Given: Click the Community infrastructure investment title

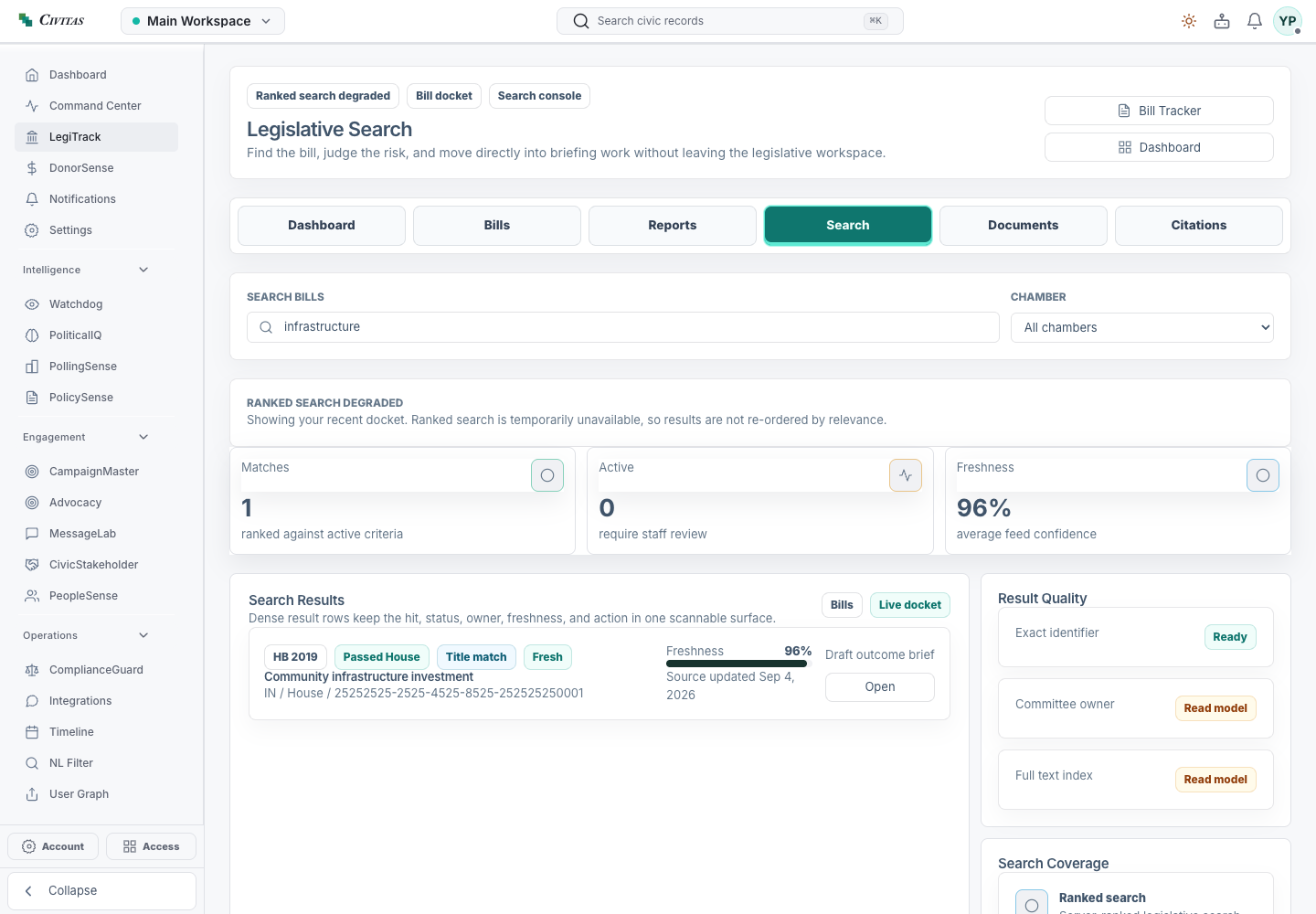Looking at the screenshot, I should (x=368, y=677).
